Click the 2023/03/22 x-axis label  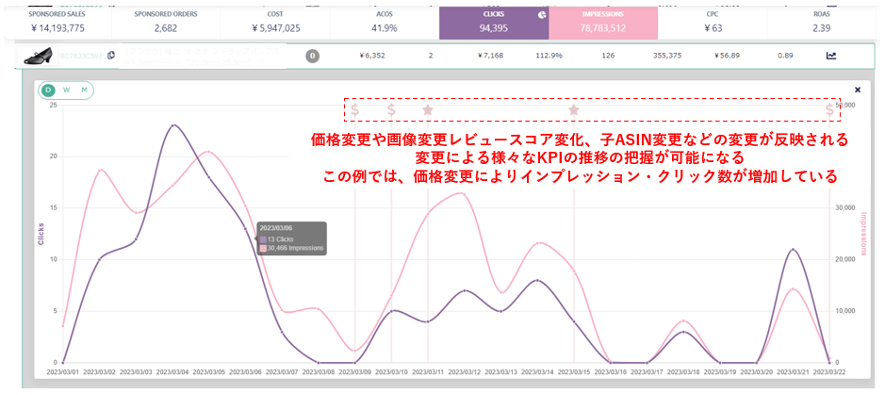[830, 372]
